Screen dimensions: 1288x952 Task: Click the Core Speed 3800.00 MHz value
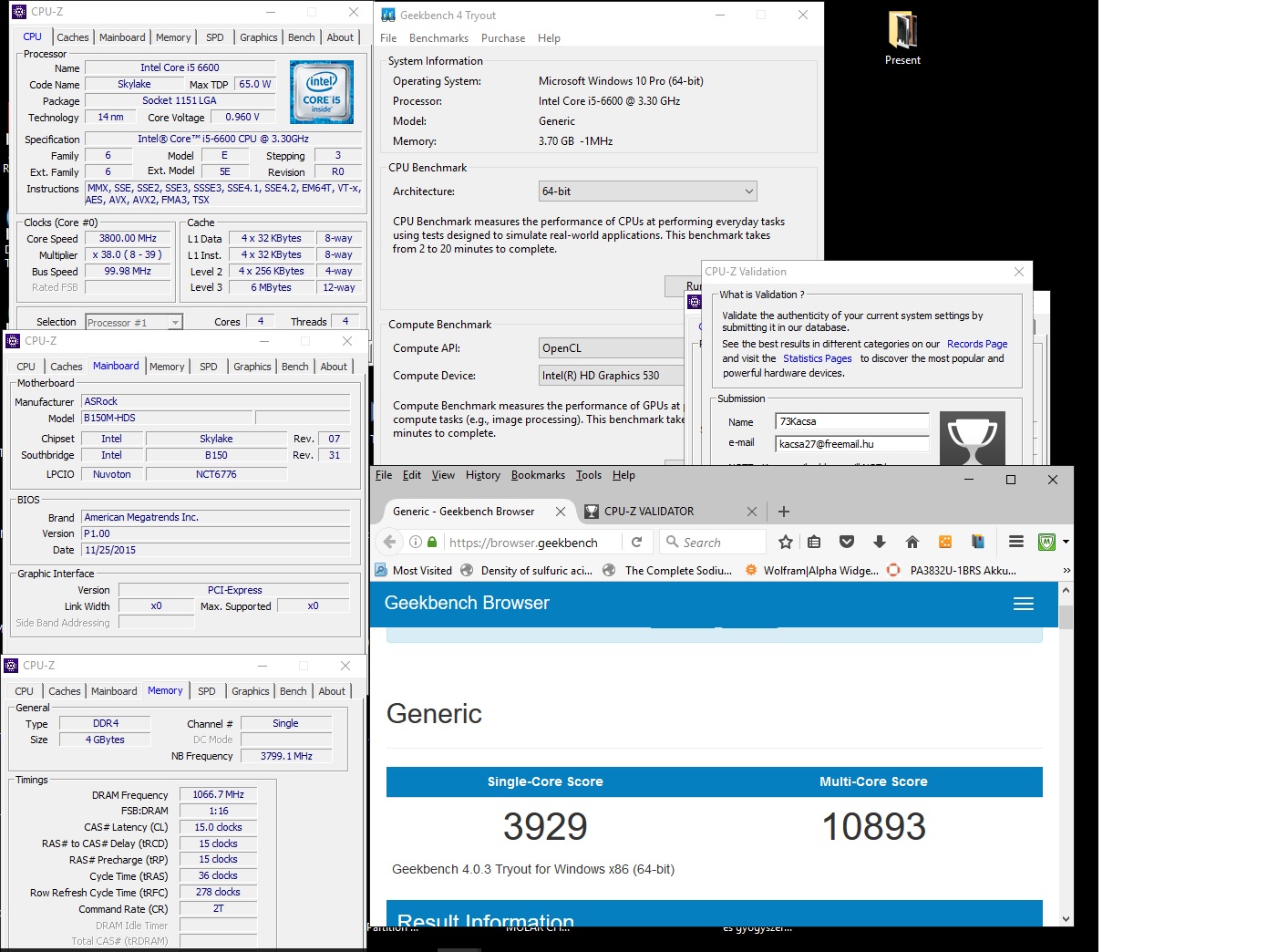tap(129, 238)
